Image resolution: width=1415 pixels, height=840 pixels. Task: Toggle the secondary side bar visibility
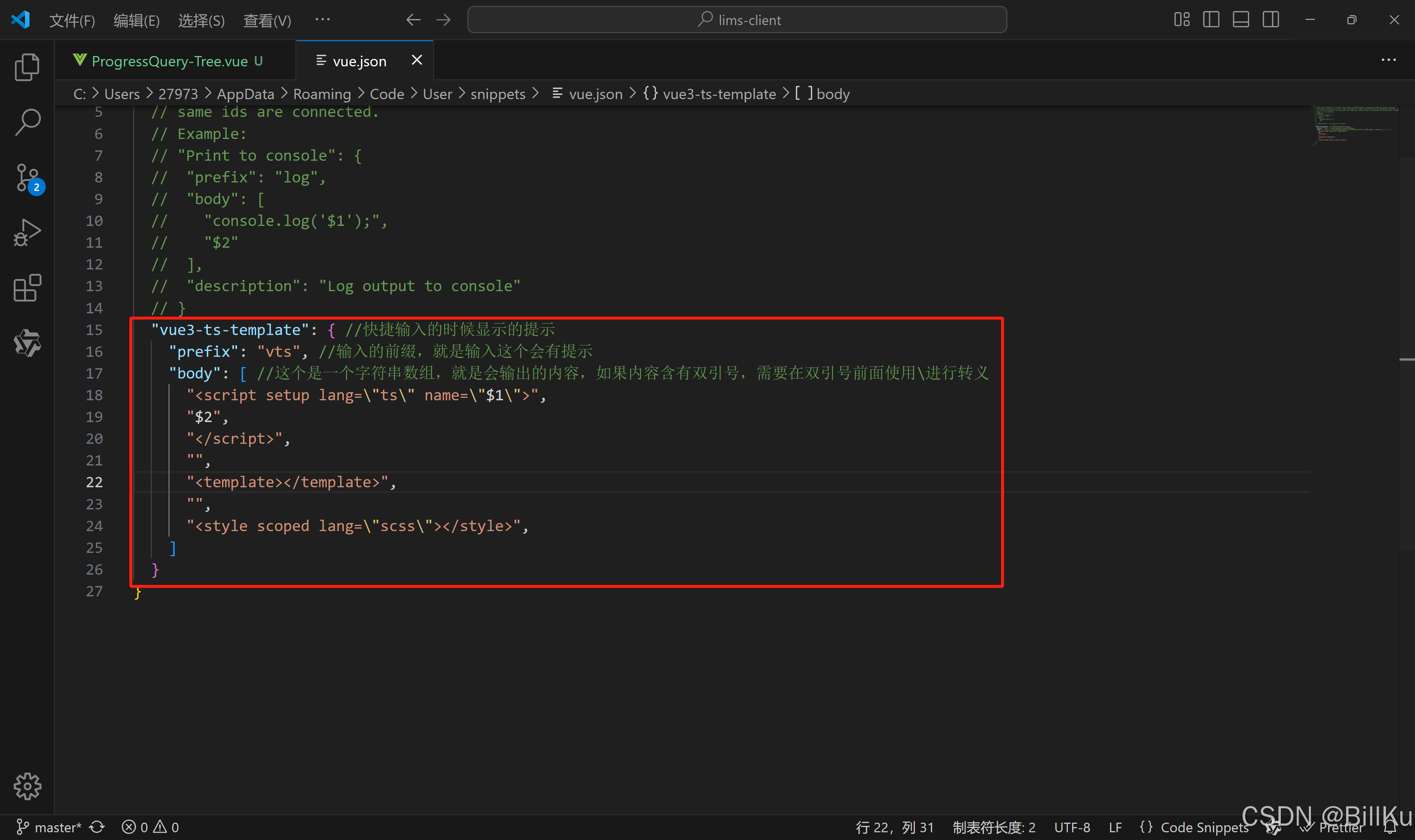click(x=1270, y=20)
